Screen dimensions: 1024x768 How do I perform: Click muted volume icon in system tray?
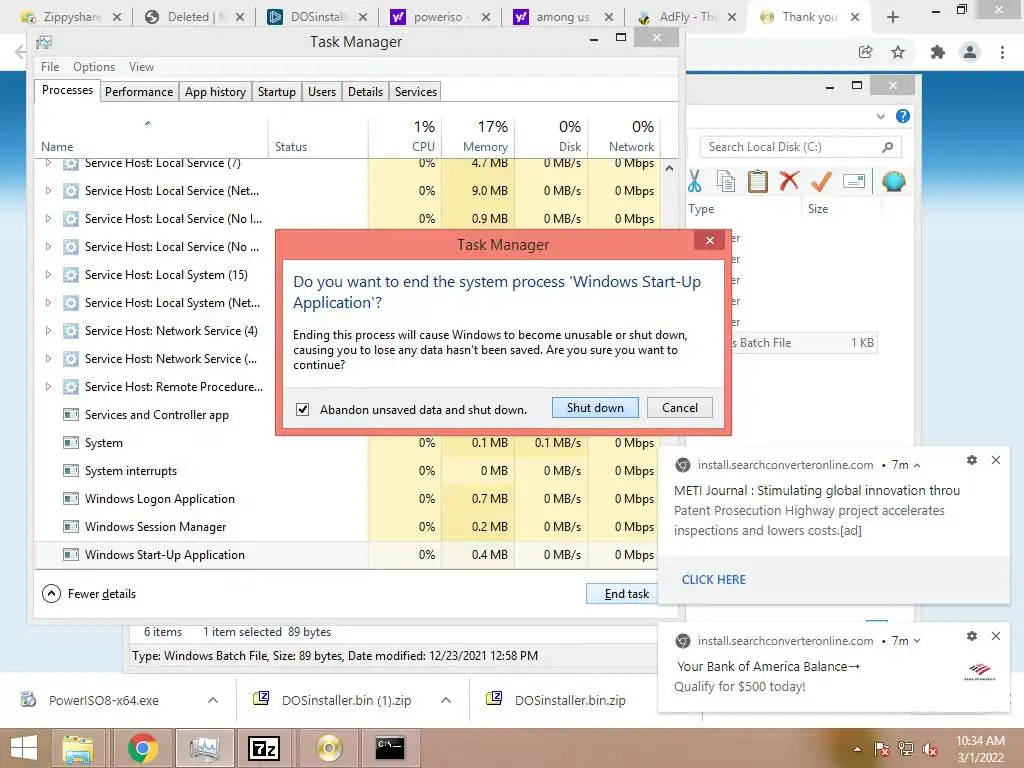click(x=930, y=749)
